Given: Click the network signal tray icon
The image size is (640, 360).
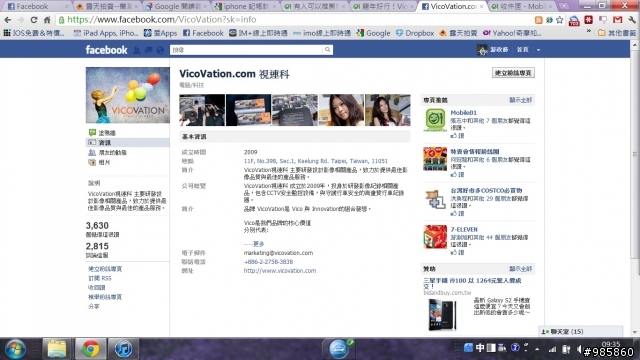Looking at the screenshot, I should pyautogui.click(x=552, y=349).
